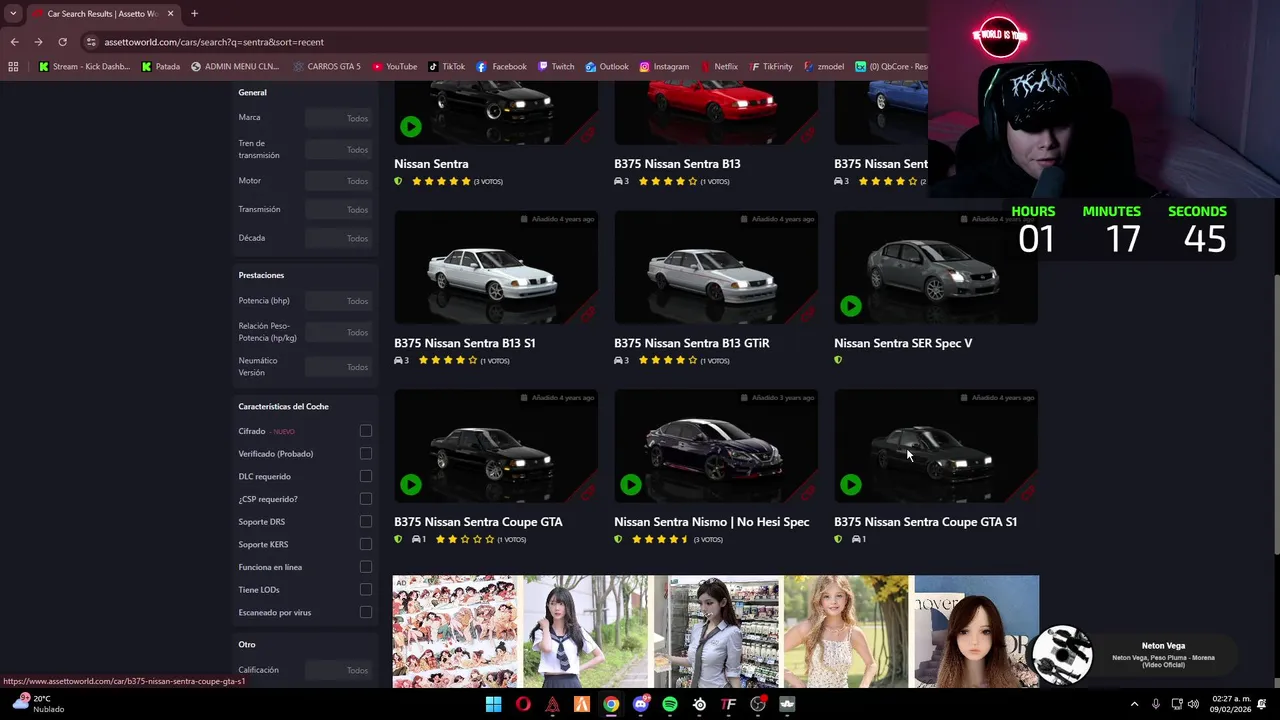This screenshot has height=720, width=1280.
Task: Open Steam-like app icon in taskbar
Action: 699,704
